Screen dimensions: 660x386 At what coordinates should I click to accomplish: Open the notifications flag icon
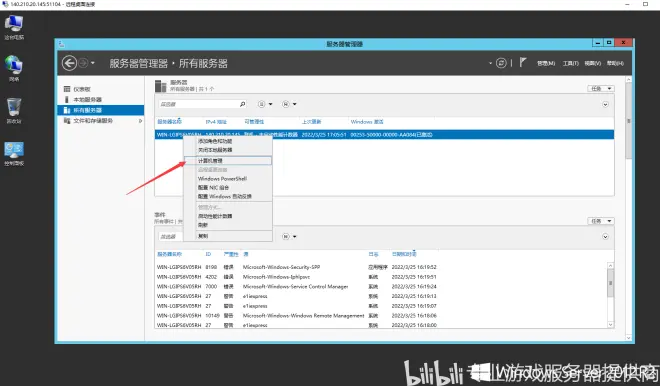(522, 62)
